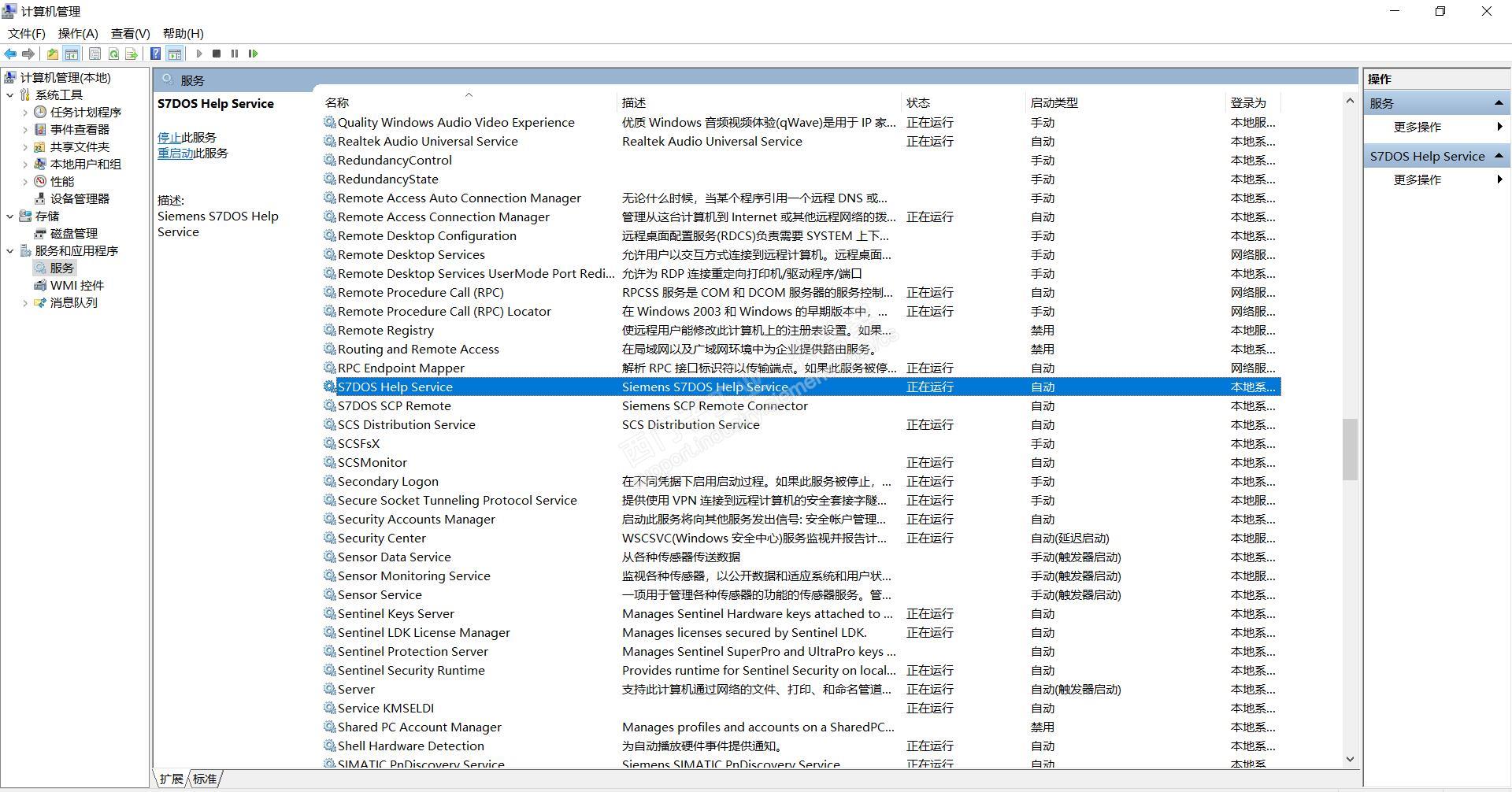The width and height of the screenshot is (1512, 792).
Task: Collapse the 服务和应用程序 tree node
Action: [10, 250]
